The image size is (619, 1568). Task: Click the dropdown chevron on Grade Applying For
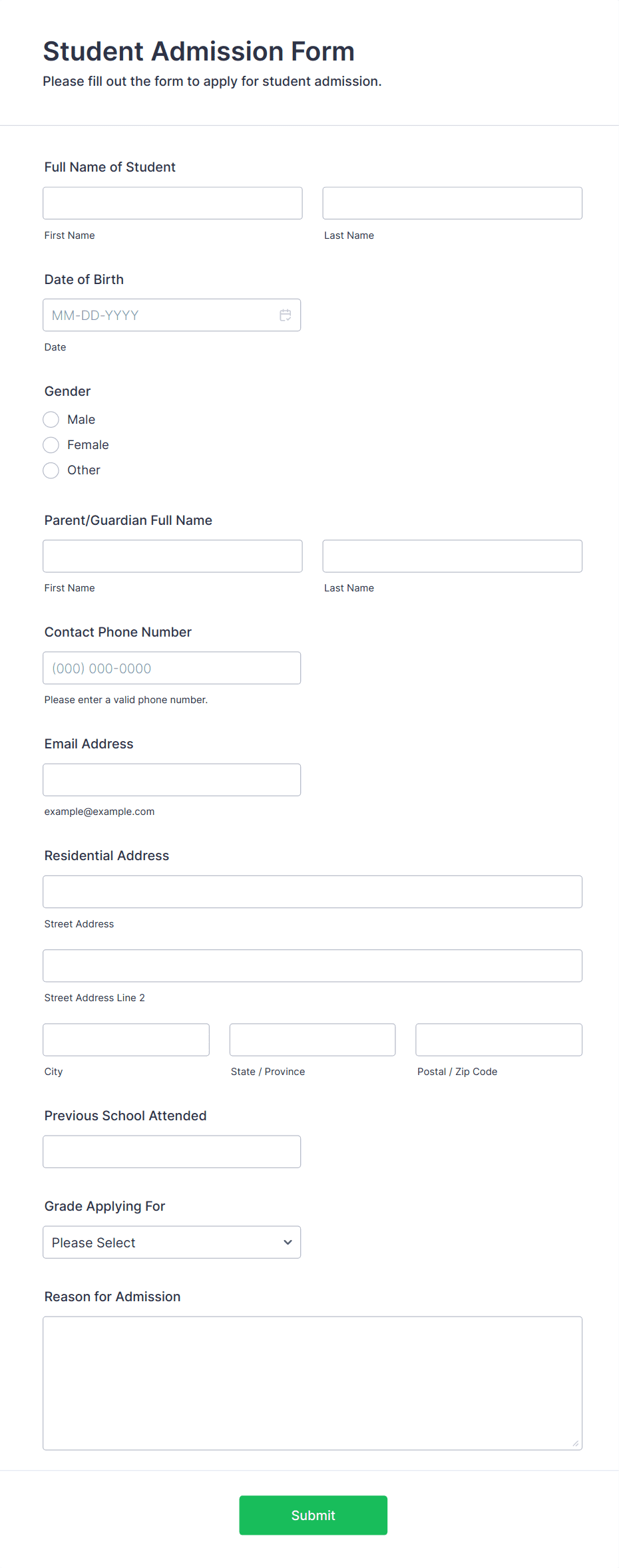pos(288,1241)
